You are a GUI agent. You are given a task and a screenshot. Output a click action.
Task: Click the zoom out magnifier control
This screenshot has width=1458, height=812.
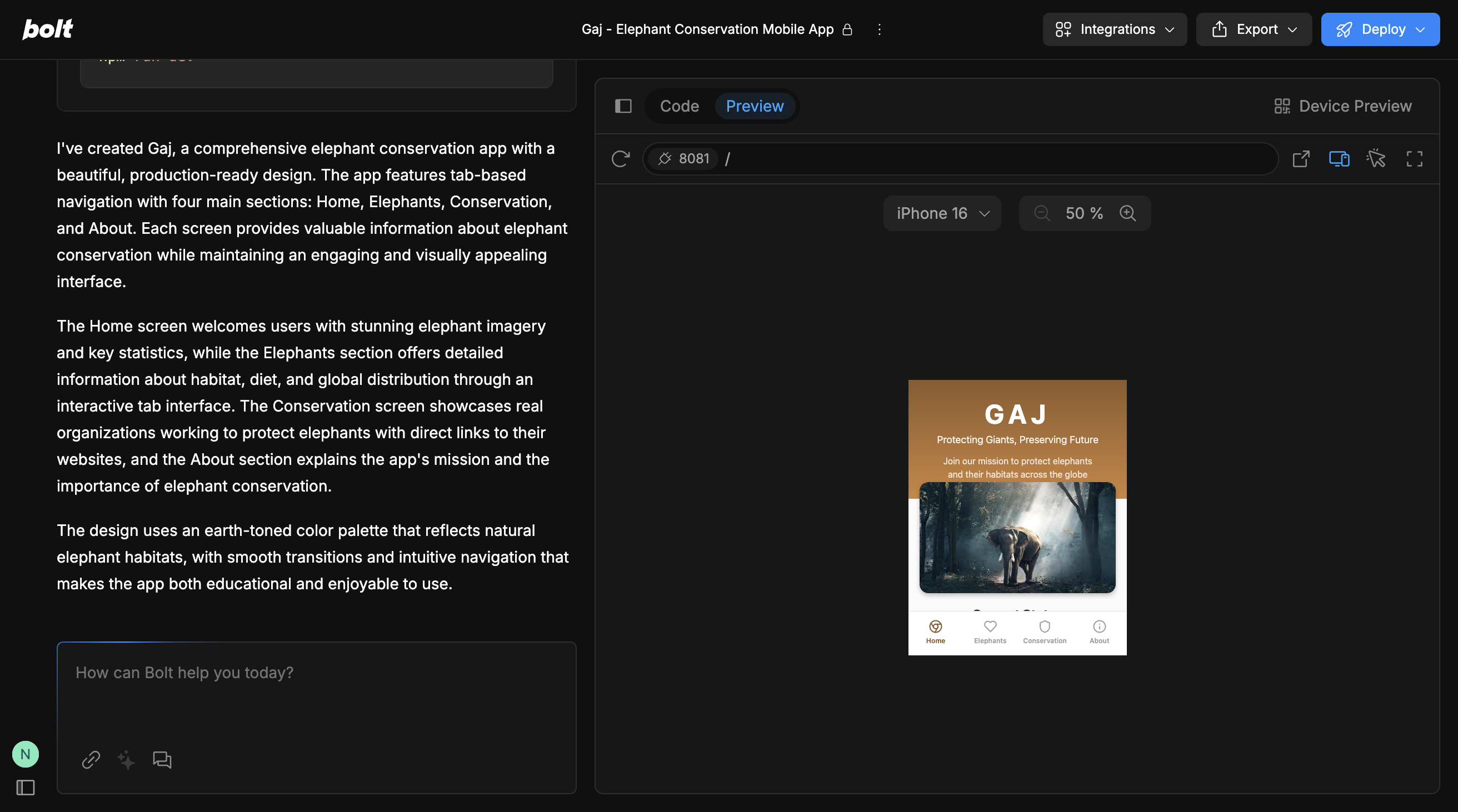[x=1041, y=213]
